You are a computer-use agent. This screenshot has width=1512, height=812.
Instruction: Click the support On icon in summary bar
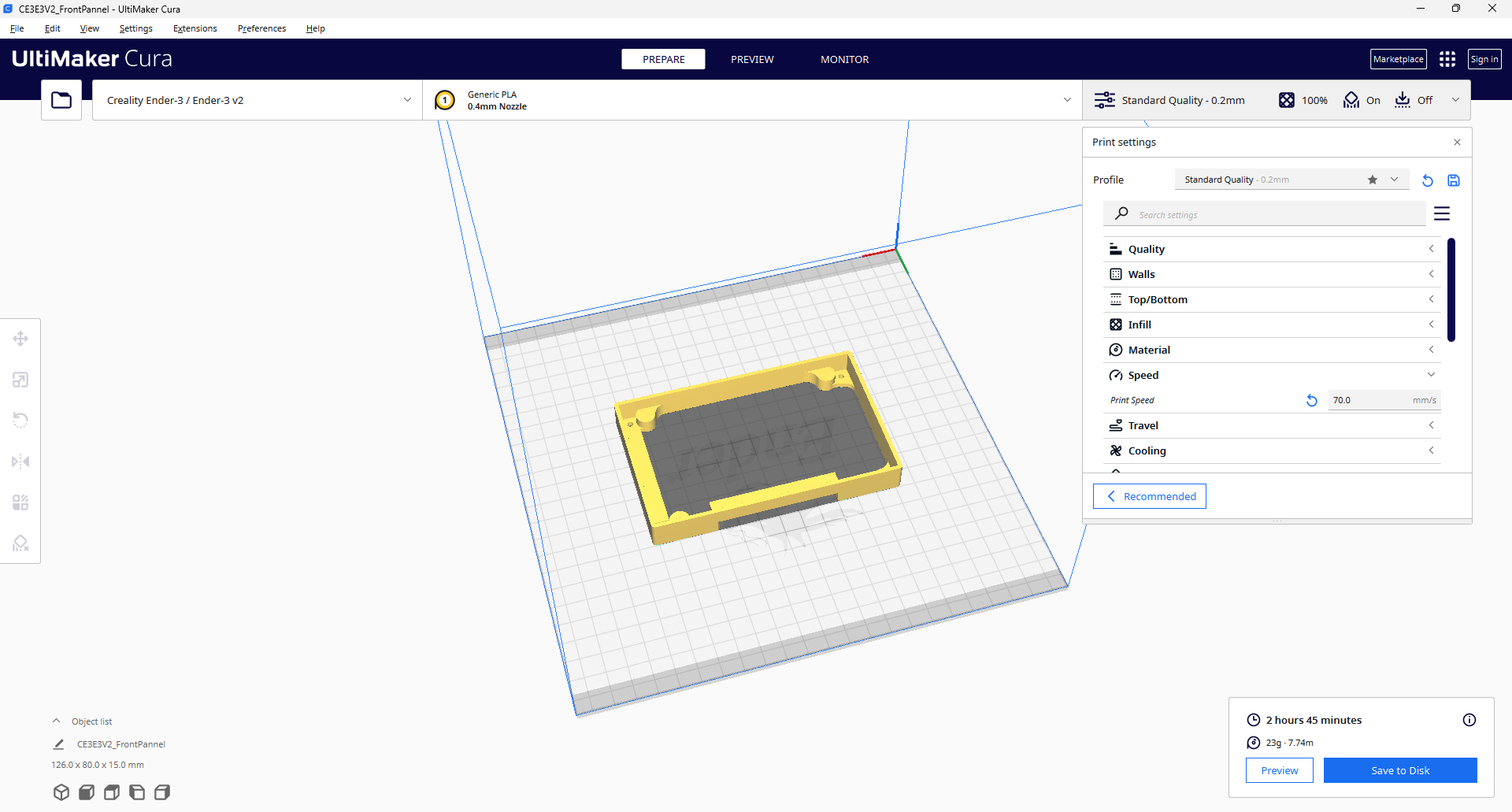1351,100
